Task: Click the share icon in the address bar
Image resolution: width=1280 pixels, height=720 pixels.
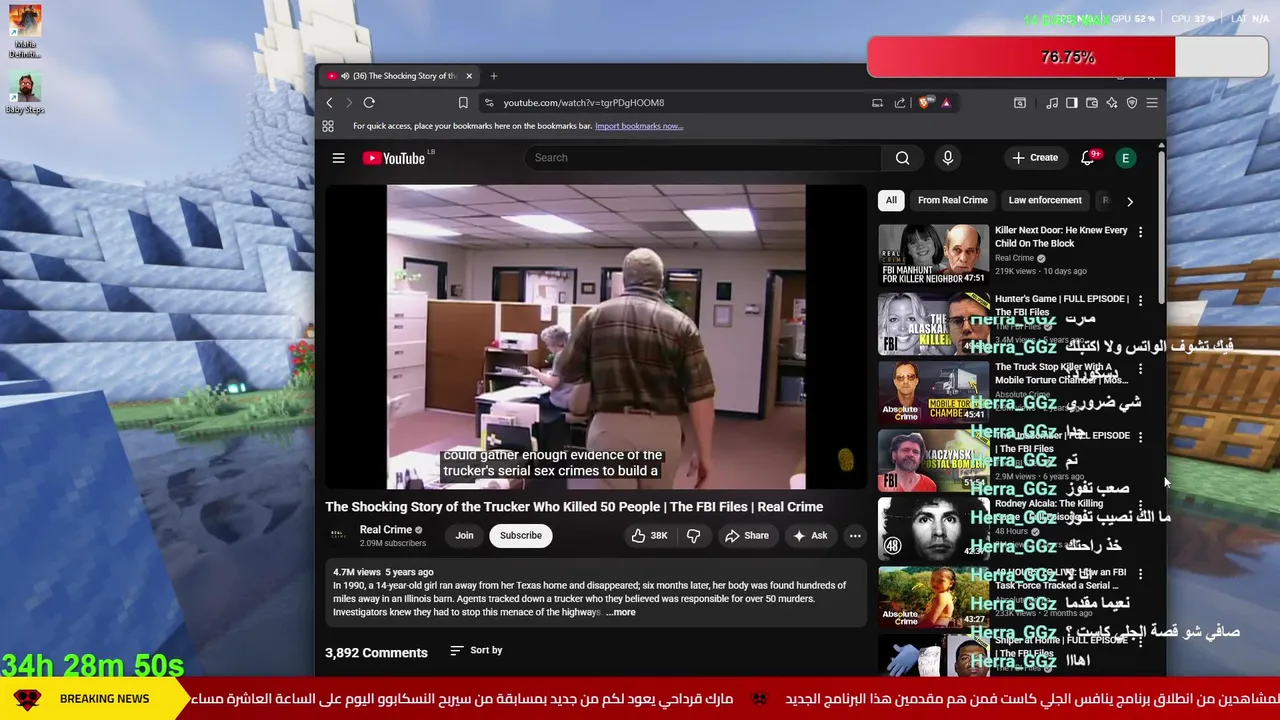Action: tap(900, 103)
